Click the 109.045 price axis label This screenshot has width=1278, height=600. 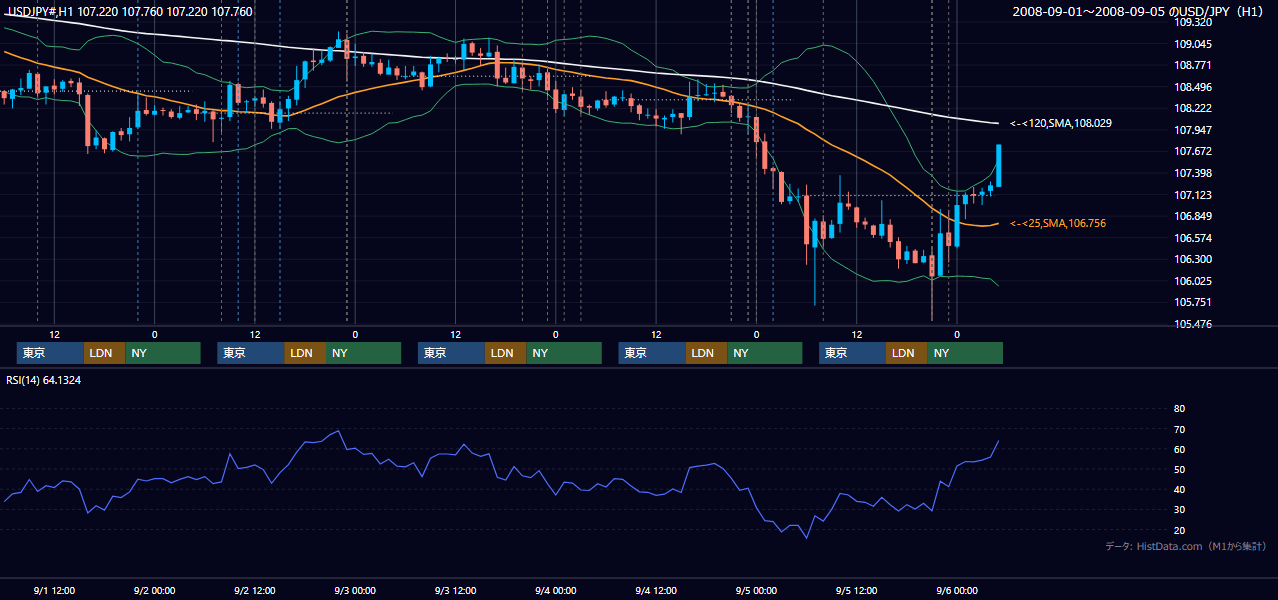pos(1193,44)
